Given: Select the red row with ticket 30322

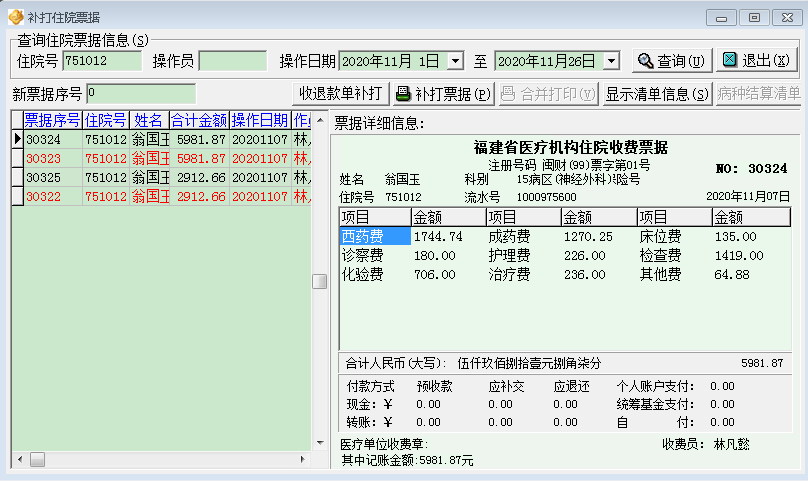Looking at the screenshot, I should click(x=161, y=196).
